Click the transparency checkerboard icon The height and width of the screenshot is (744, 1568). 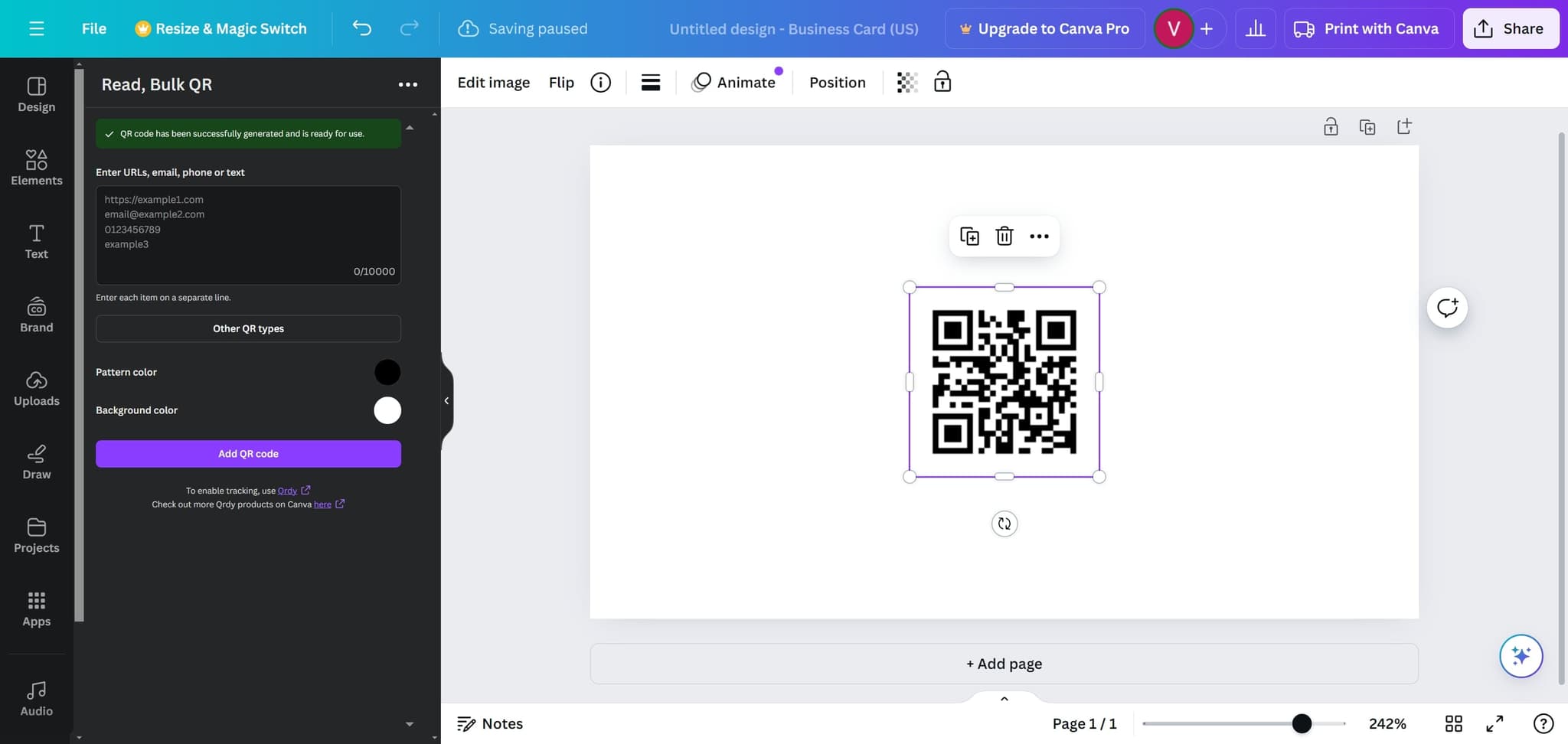[x=907, y=83]
